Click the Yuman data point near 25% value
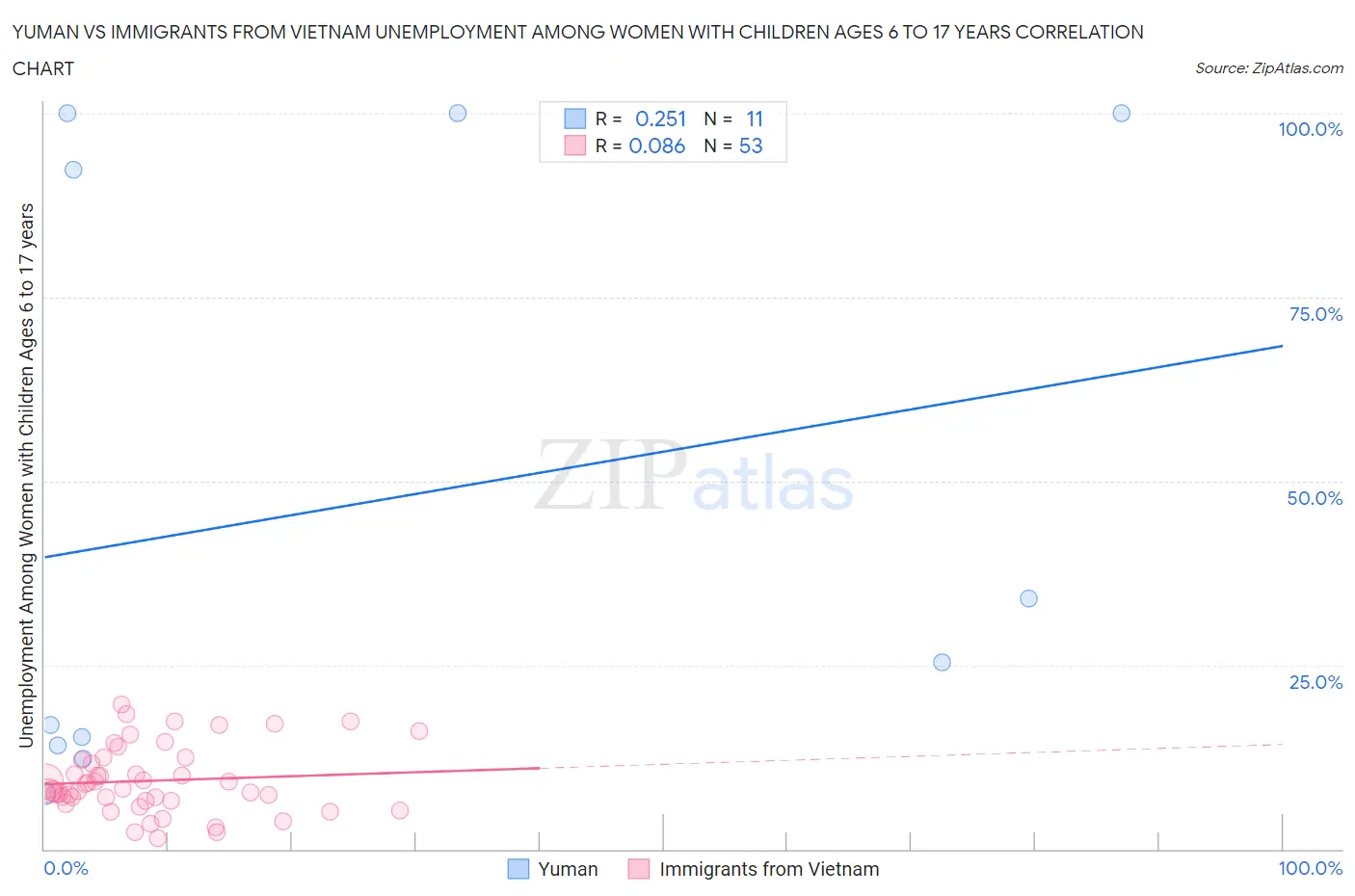 (x=942, y=662)
